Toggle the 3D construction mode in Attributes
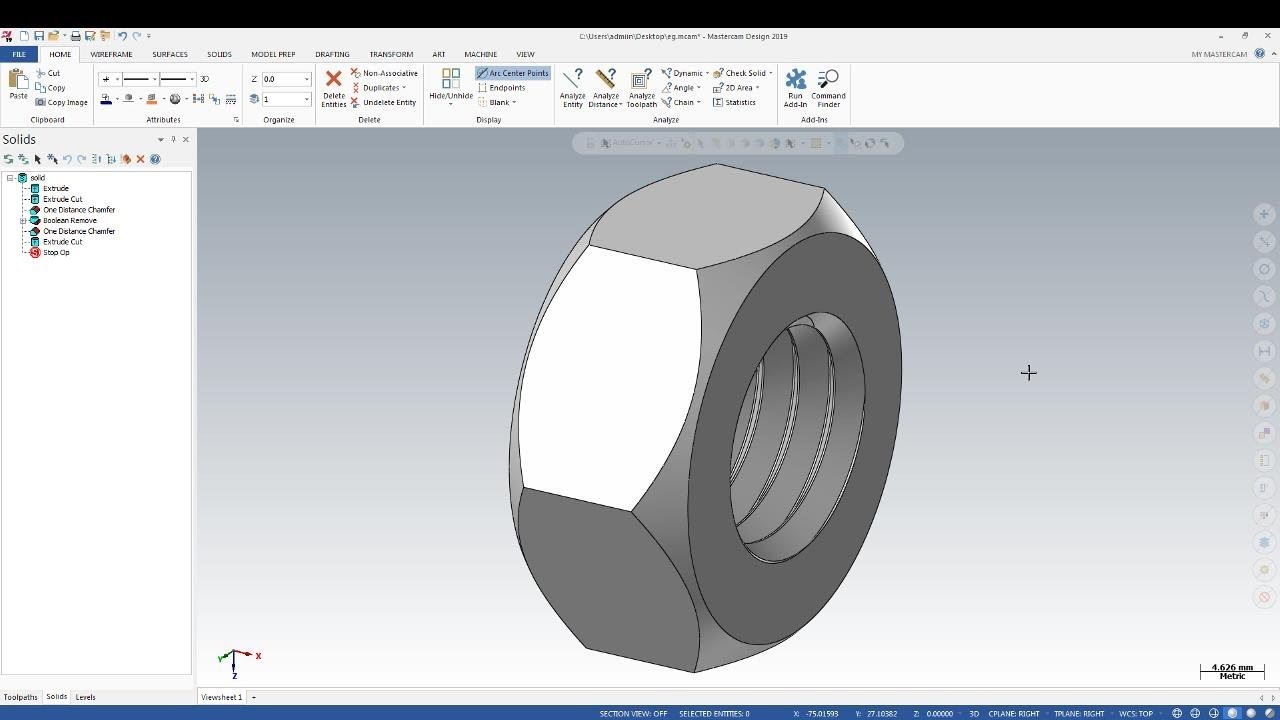The height and width of the screenshot is (720, 1280). pos(204,79)
